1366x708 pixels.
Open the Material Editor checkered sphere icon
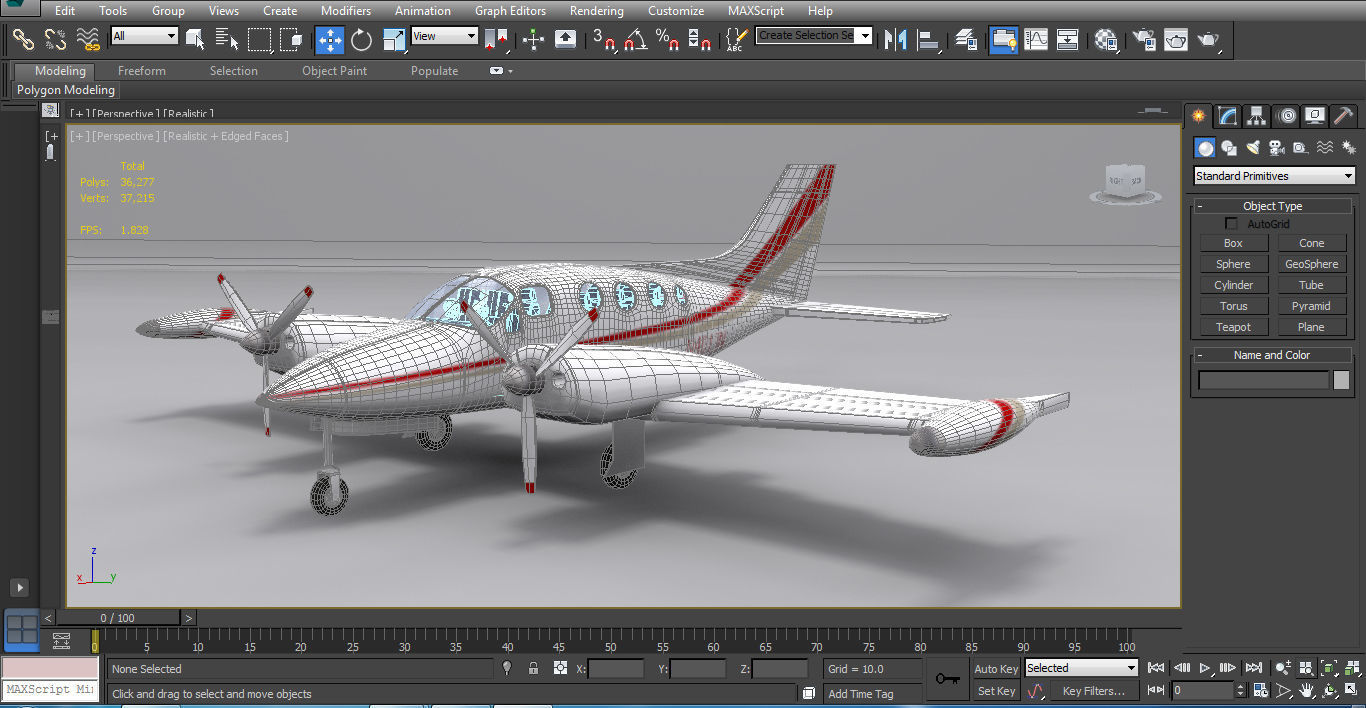[x=1105, y=40]
